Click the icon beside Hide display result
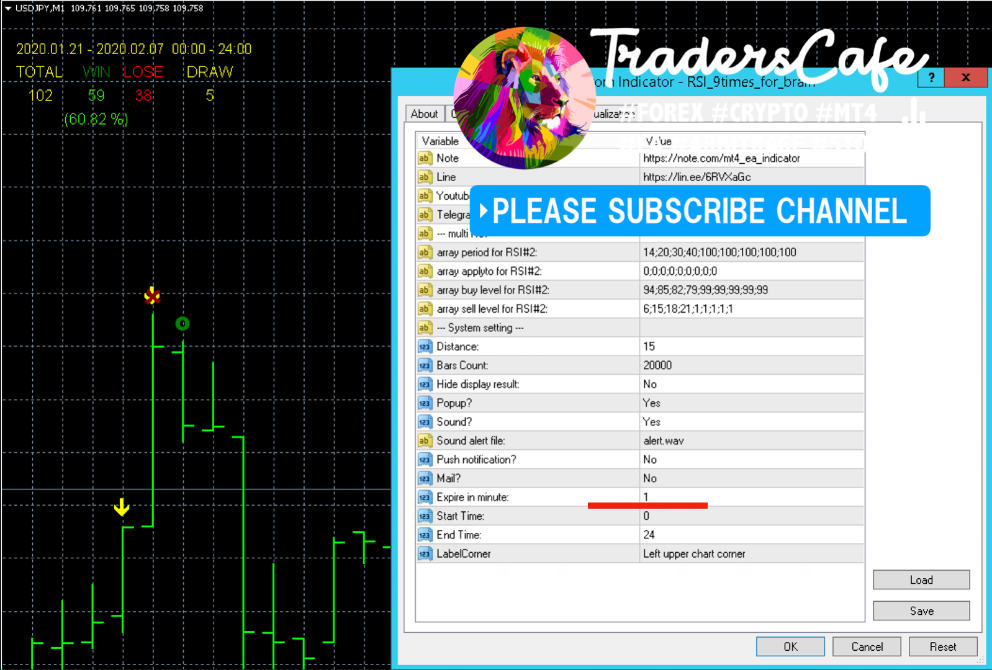Viewport: 992px width, 670px height. tap(425, 385)
